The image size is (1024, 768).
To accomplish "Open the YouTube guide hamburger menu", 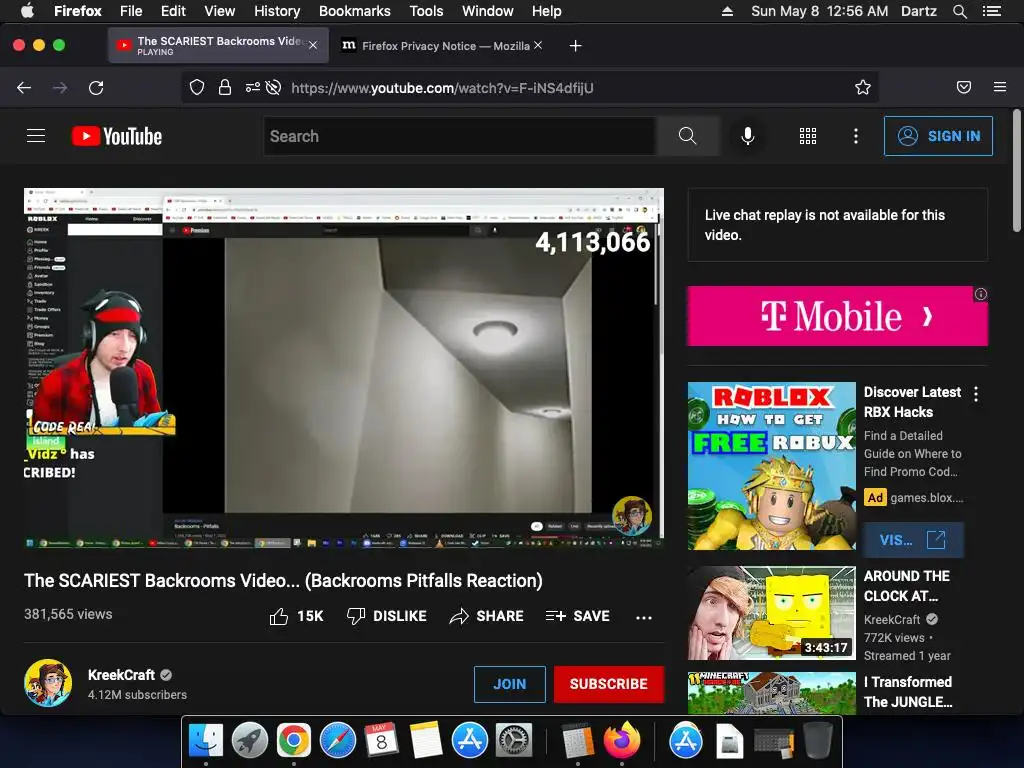I will 36,136.
